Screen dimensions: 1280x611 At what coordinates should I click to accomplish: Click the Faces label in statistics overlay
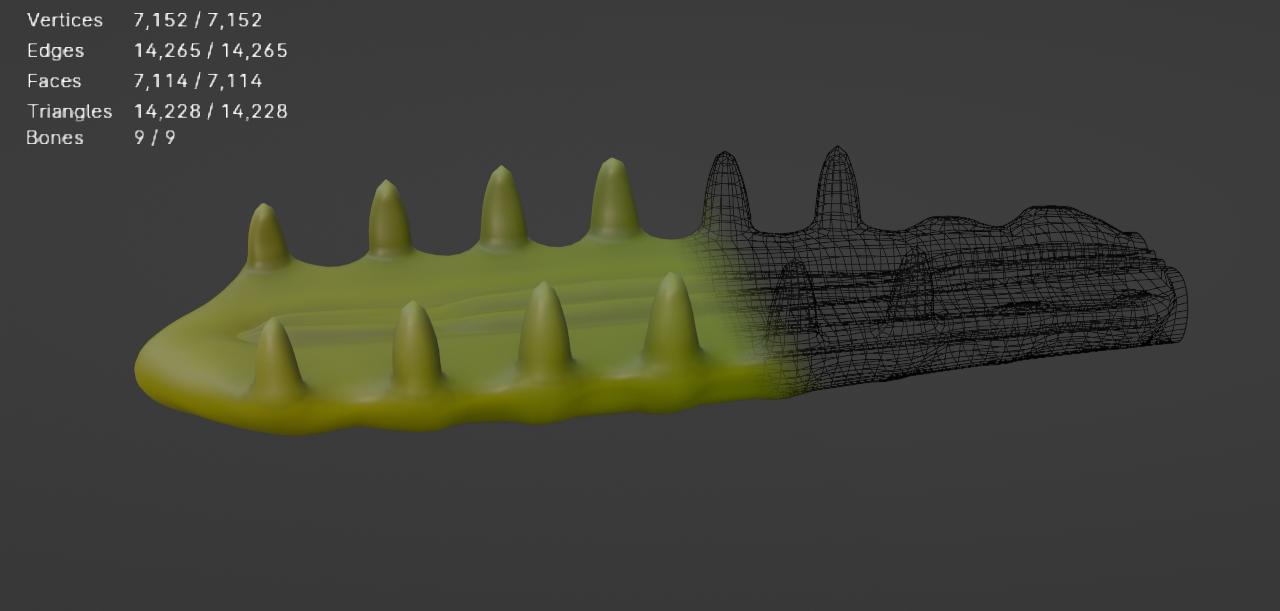[x=54, y=81]
